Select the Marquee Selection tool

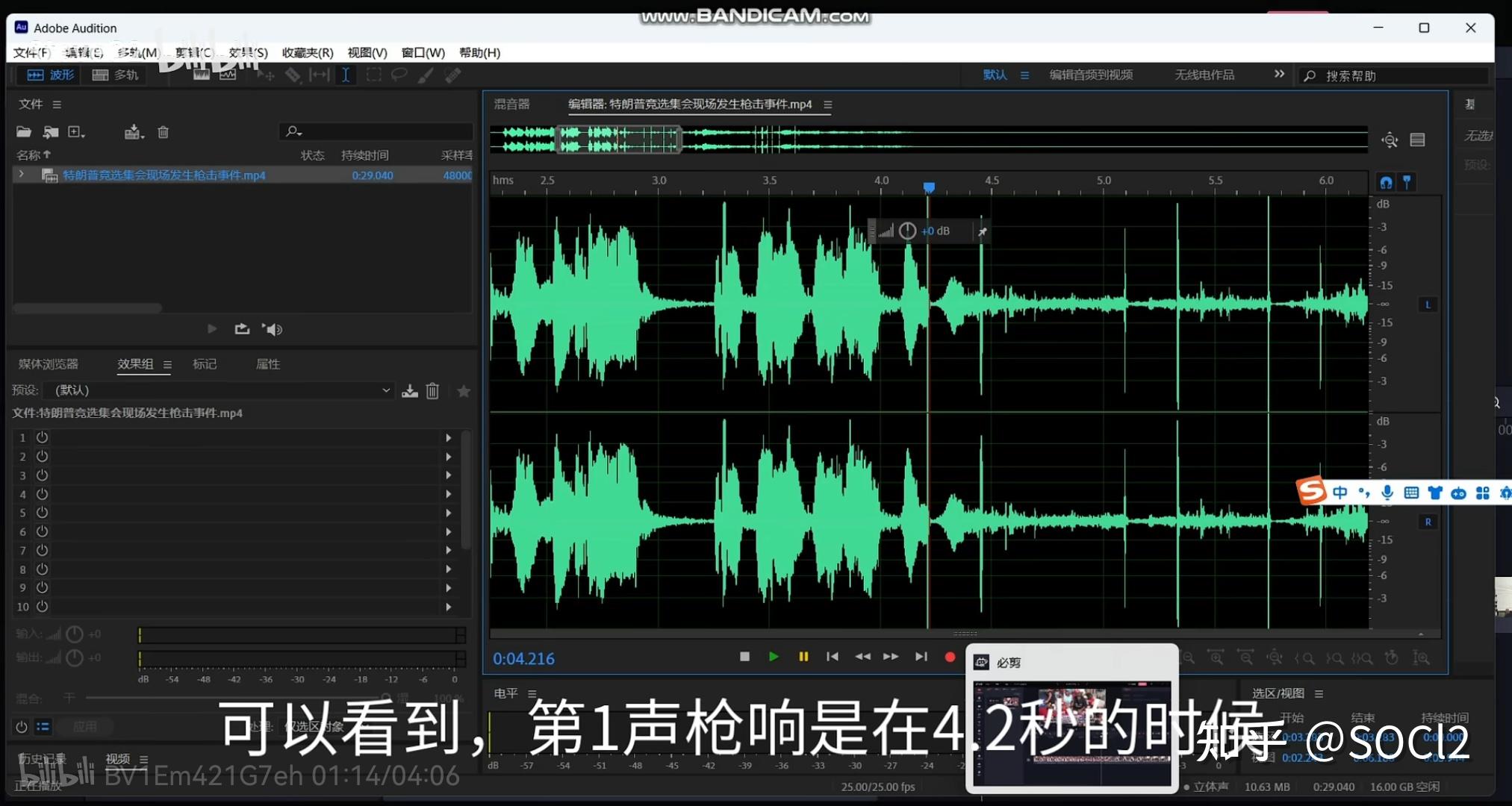(x=373, y=75)
